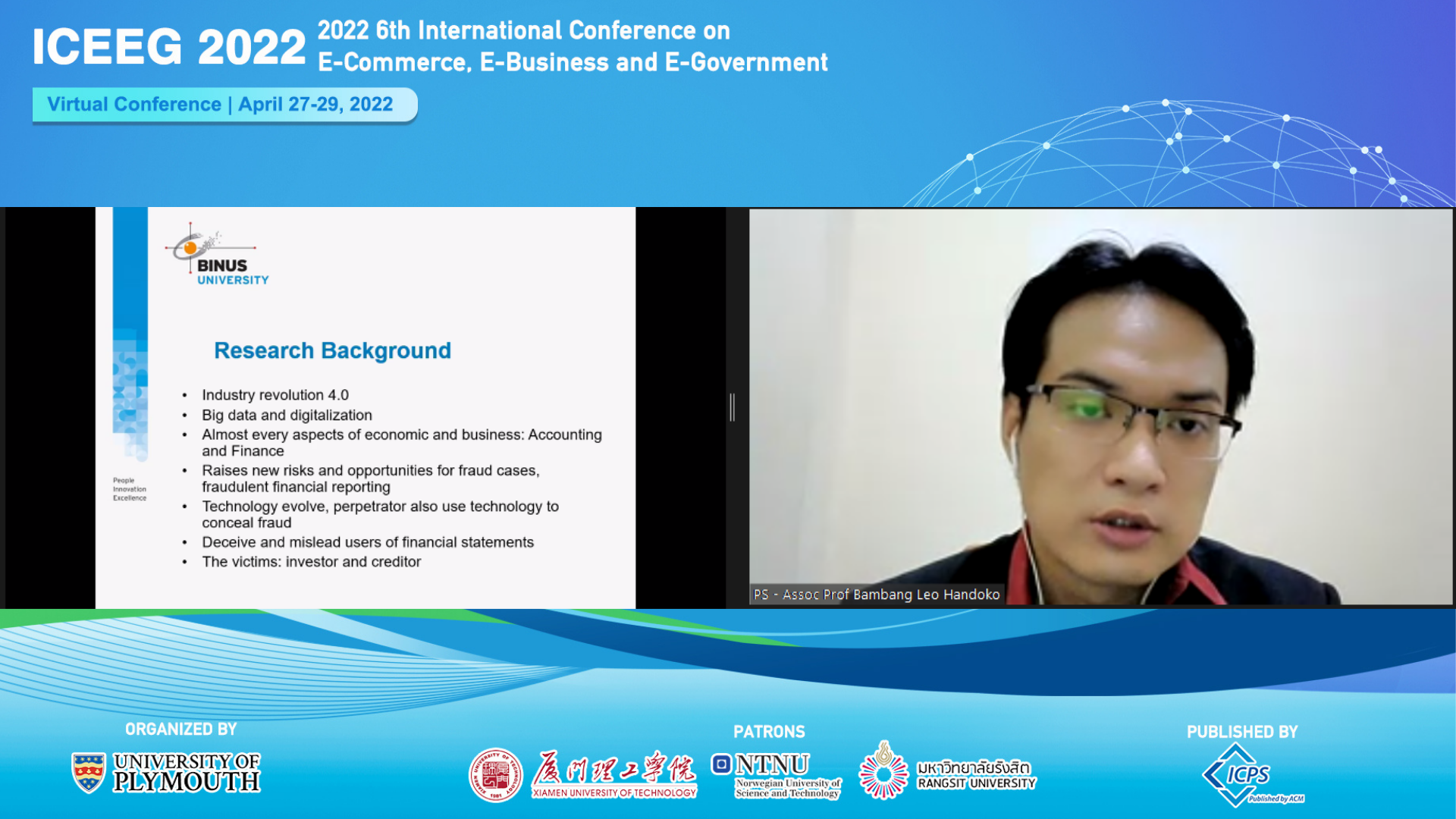Click the ICPS diamond publisher logo
The image size is (1456, 819).
pos(1238,773)
